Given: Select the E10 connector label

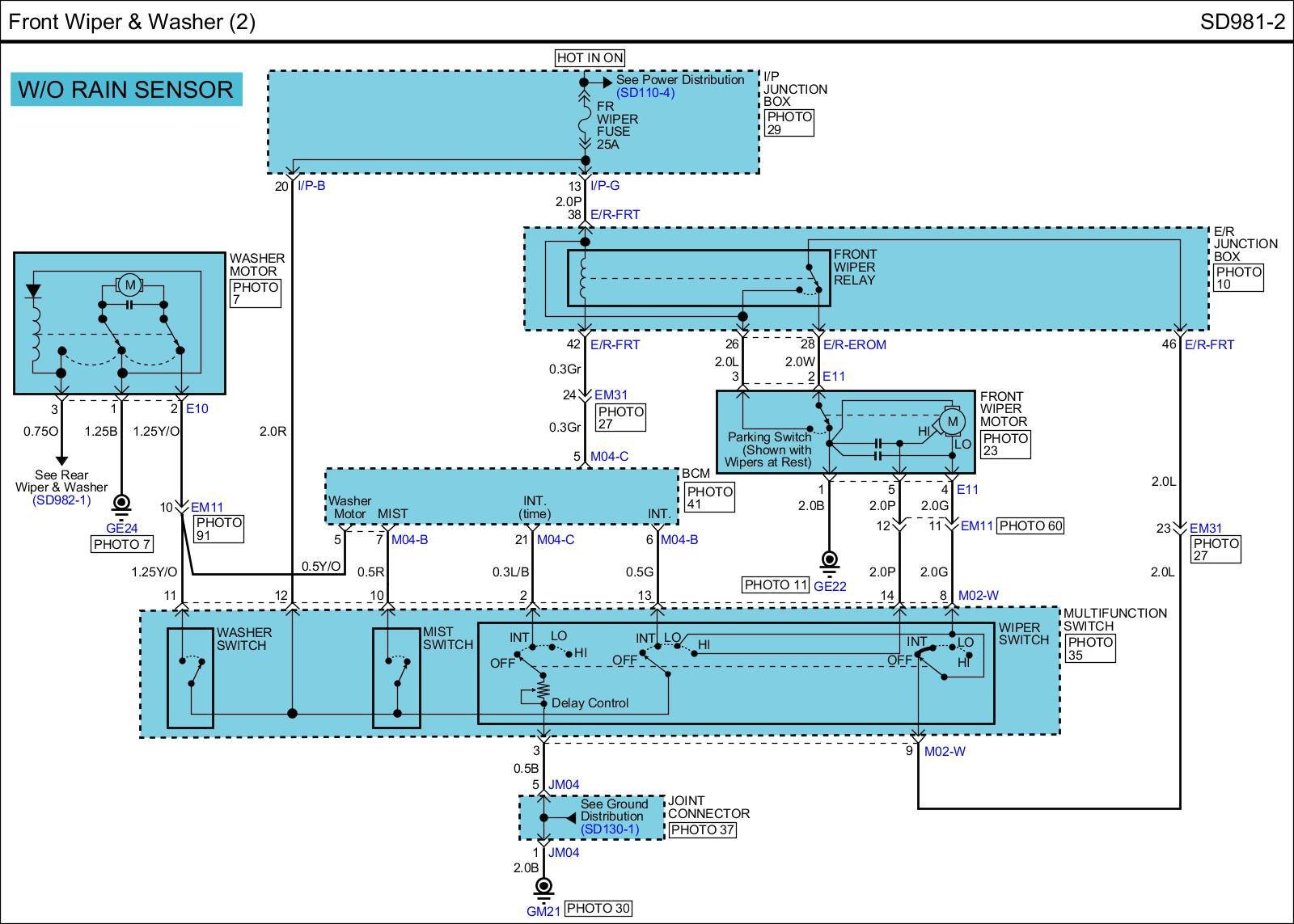Looking at the screenshot, I should [x=197, y=409].
